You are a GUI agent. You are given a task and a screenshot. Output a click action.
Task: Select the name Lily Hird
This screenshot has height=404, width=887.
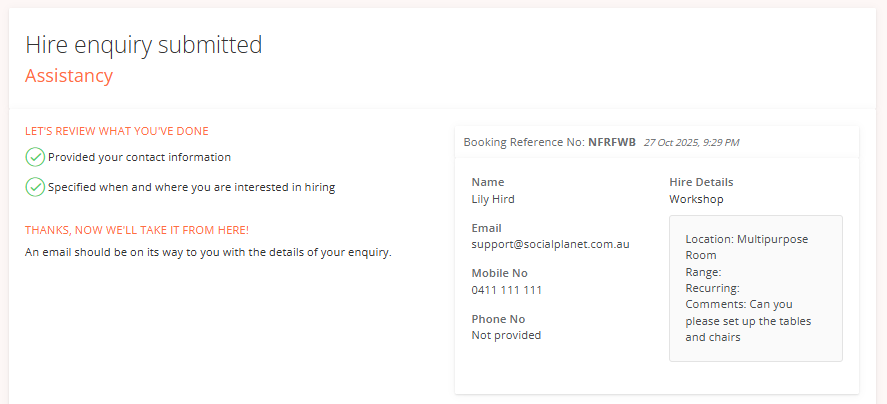point(493,199)
